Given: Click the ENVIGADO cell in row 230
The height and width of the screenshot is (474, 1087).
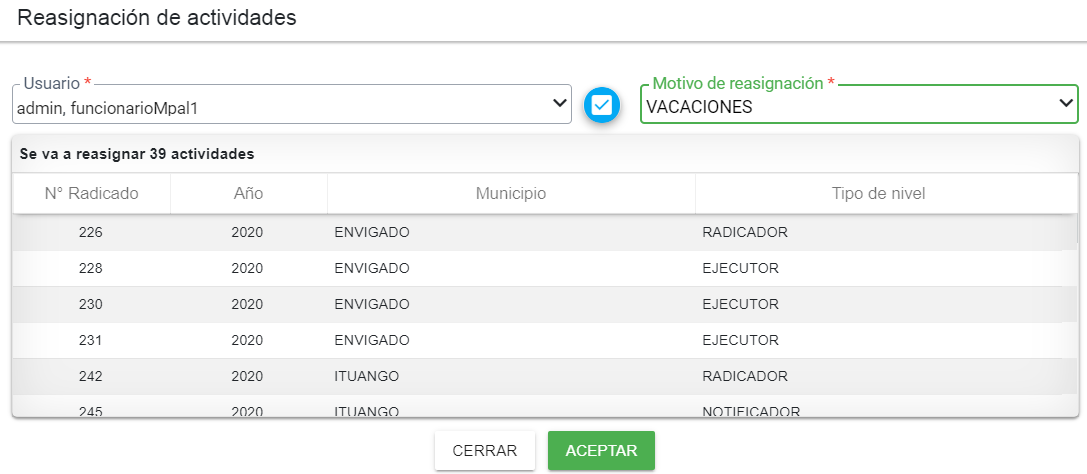Looking at the screenshot, I should (372, 304).
